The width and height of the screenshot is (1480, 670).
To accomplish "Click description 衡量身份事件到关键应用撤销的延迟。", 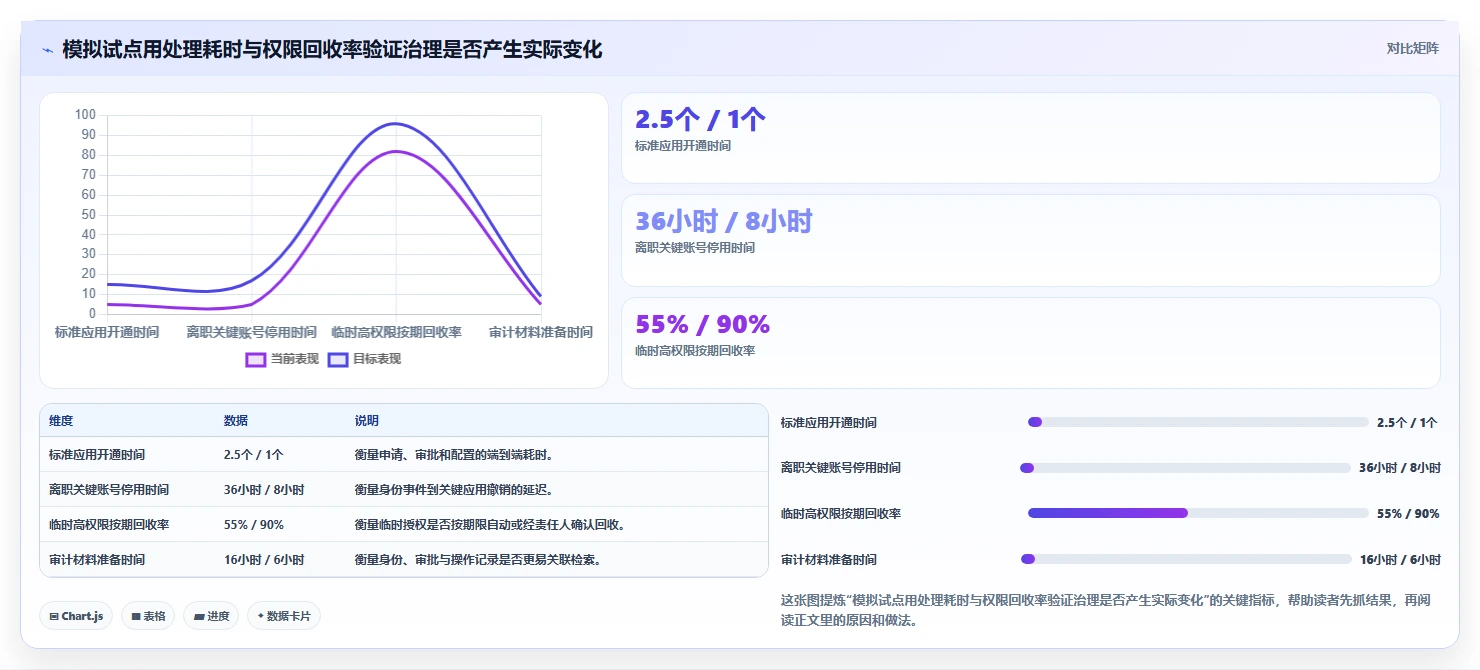I will pos(455,490).
